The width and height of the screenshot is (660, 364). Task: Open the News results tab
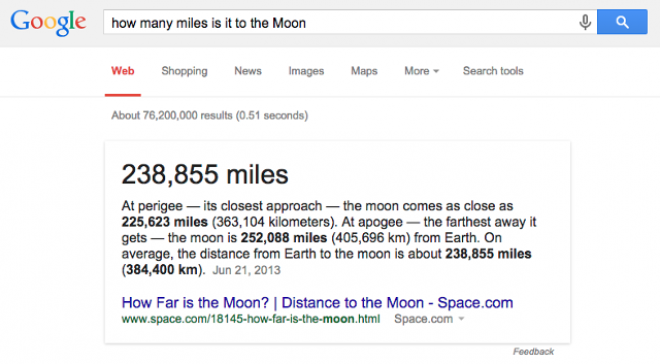pyautogui.click(x=248, y=71)
